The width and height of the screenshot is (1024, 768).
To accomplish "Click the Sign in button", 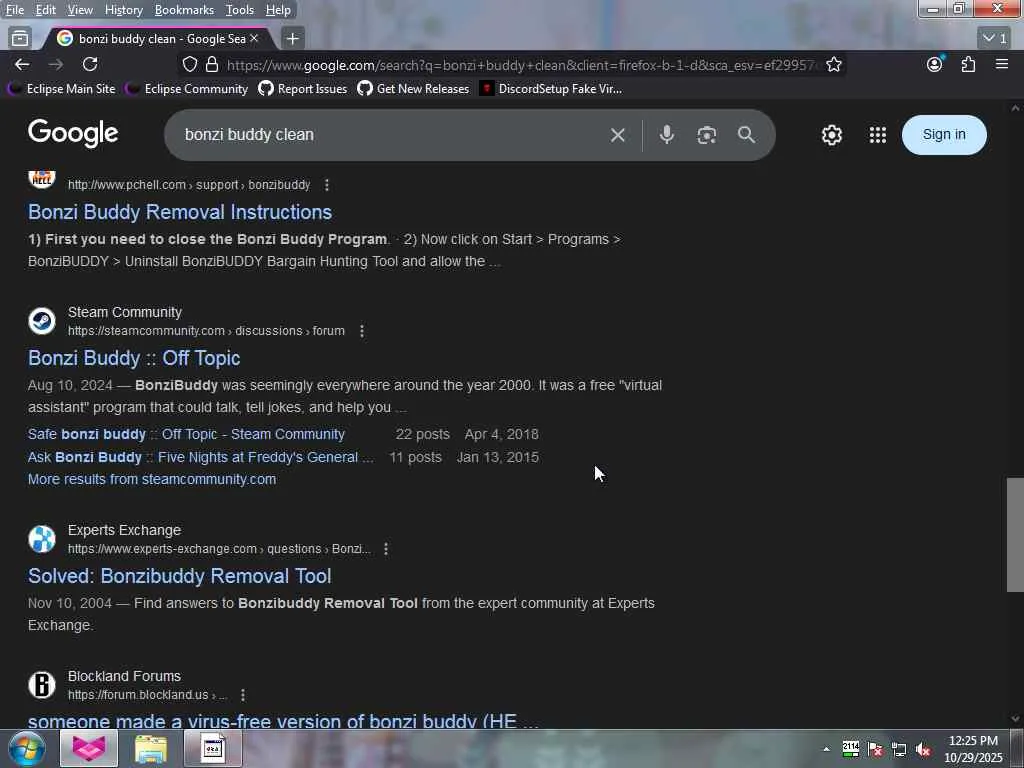I will click(944, 135).
